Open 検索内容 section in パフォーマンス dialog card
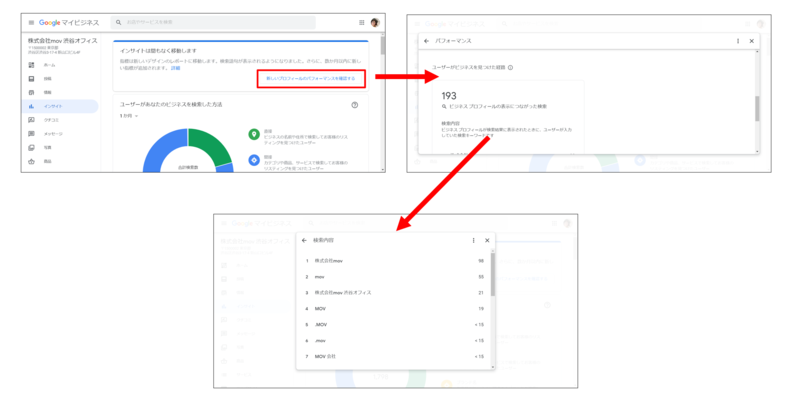Screen dimensions: 800x402 pyautogui.click(x=451, y=123)
